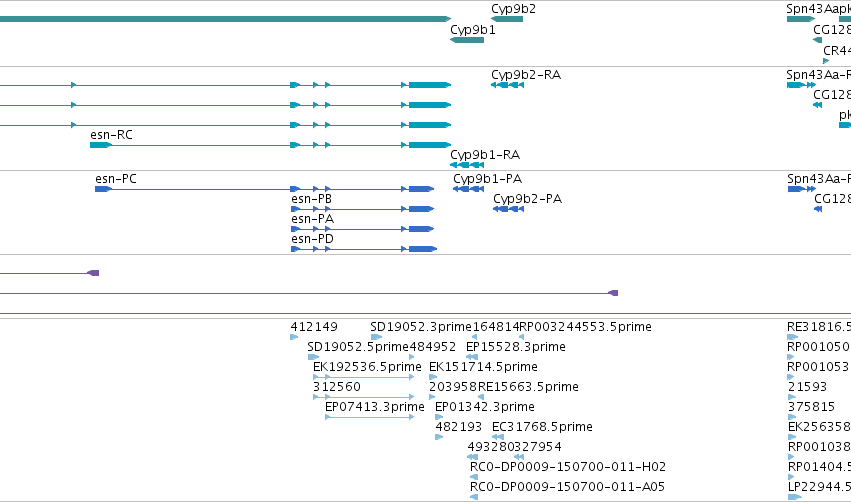Click the LP22944.5 EST label
This screenshot has height=502, width=851.
[819, 488]
